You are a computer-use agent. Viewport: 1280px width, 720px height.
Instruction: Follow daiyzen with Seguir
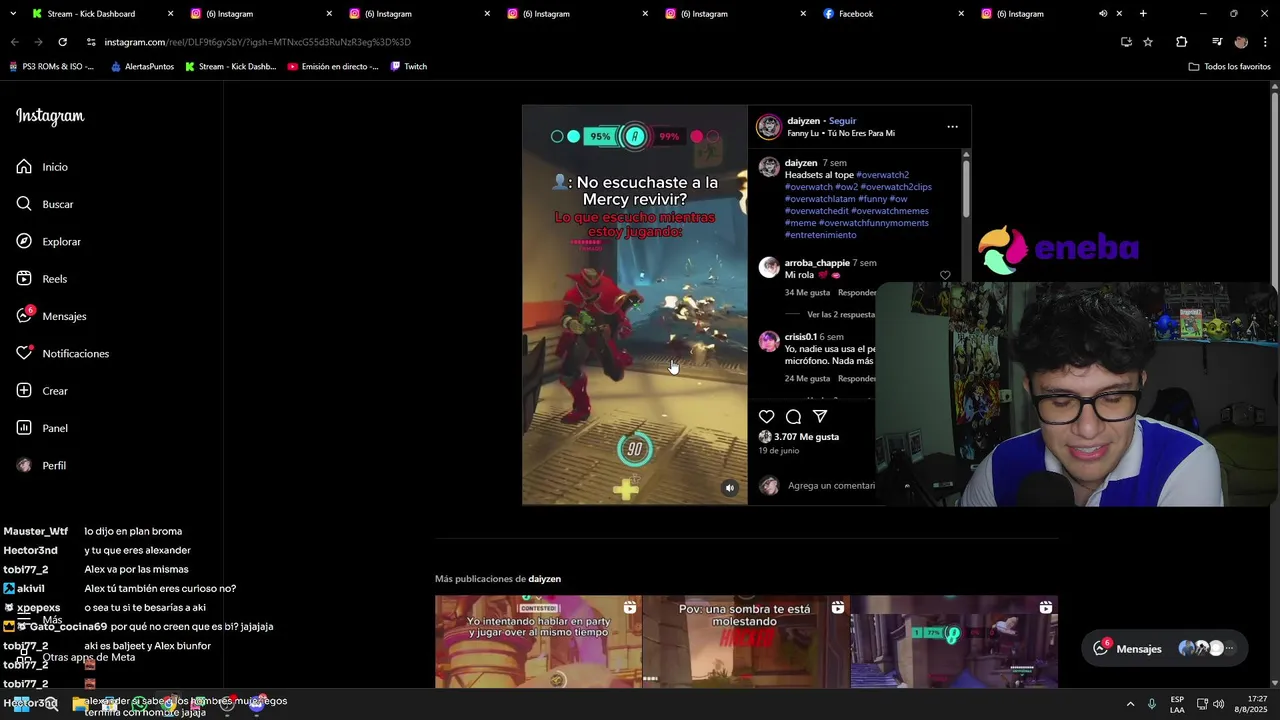(842, 121)
